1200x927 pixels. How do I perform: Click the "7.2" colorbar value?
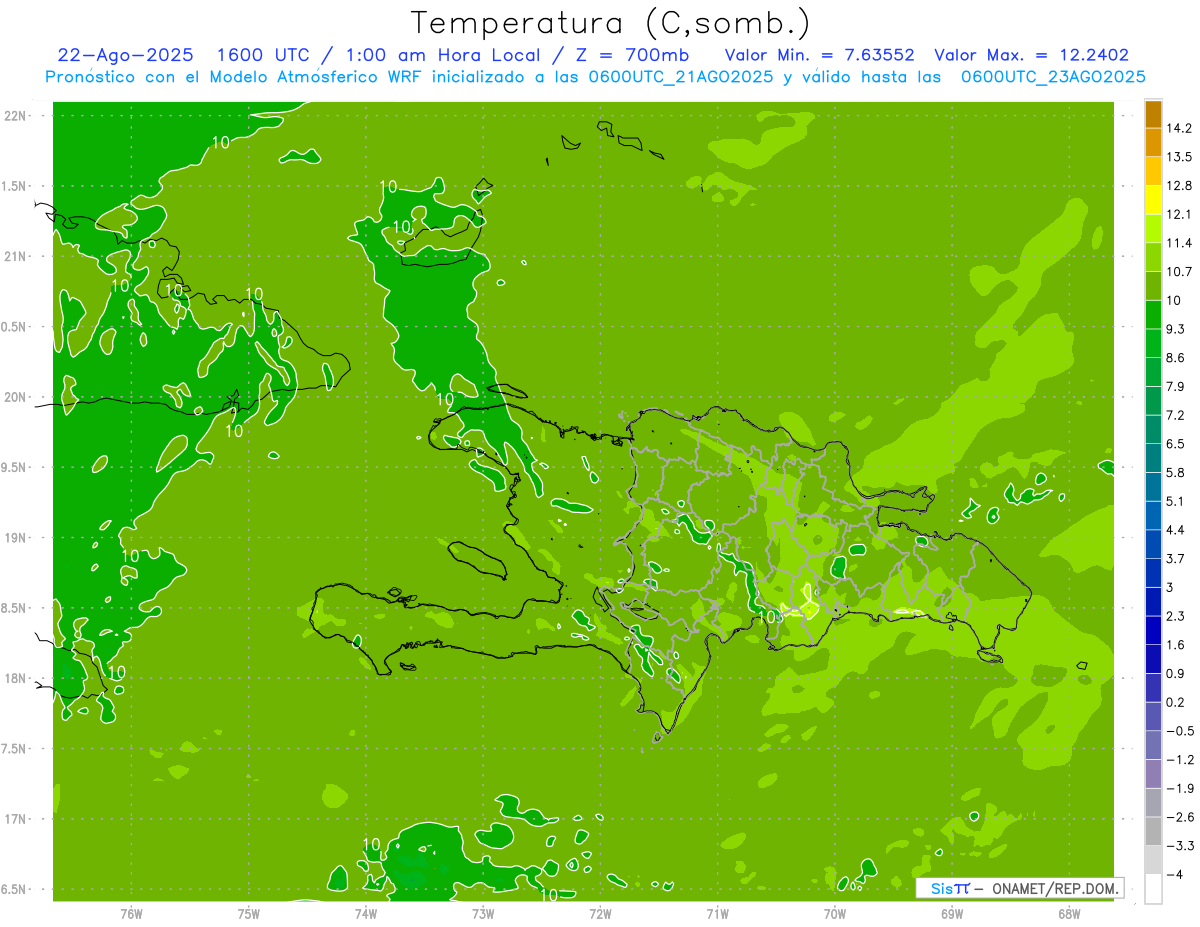click(x=1176, y=415)
